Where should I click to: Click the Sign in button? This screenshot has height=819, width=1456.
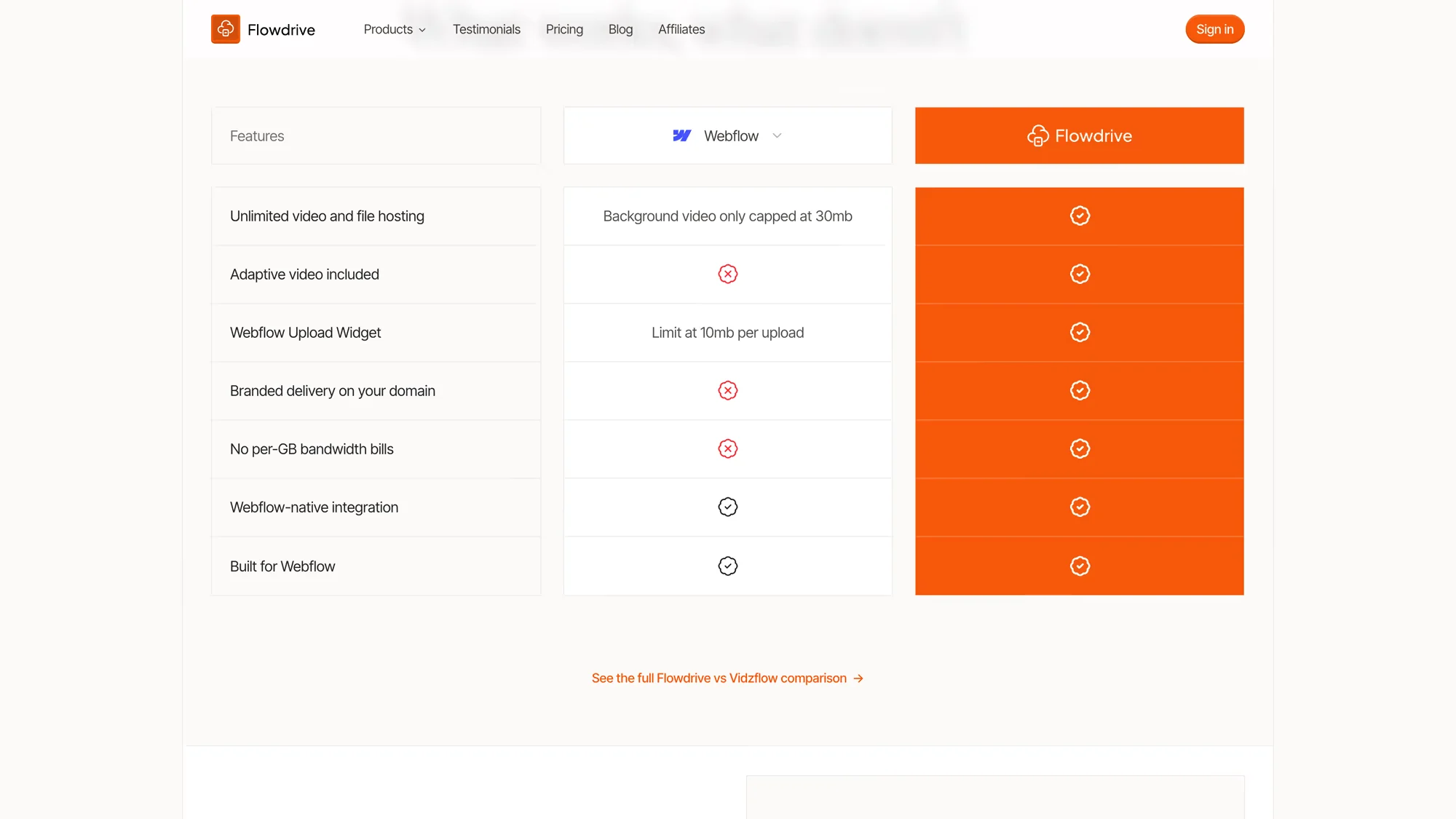(1214, 29)
